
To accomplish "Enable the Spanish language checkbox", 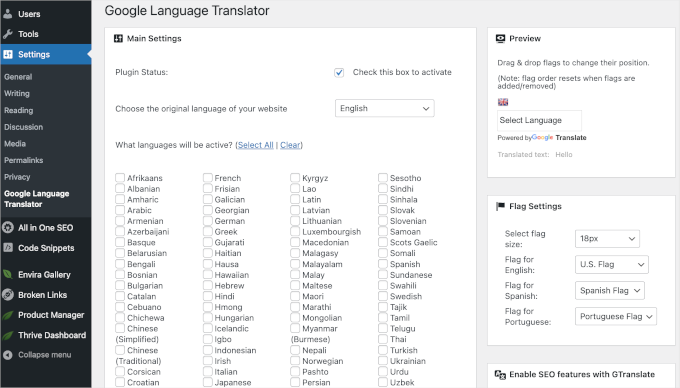I will [382, 264].
